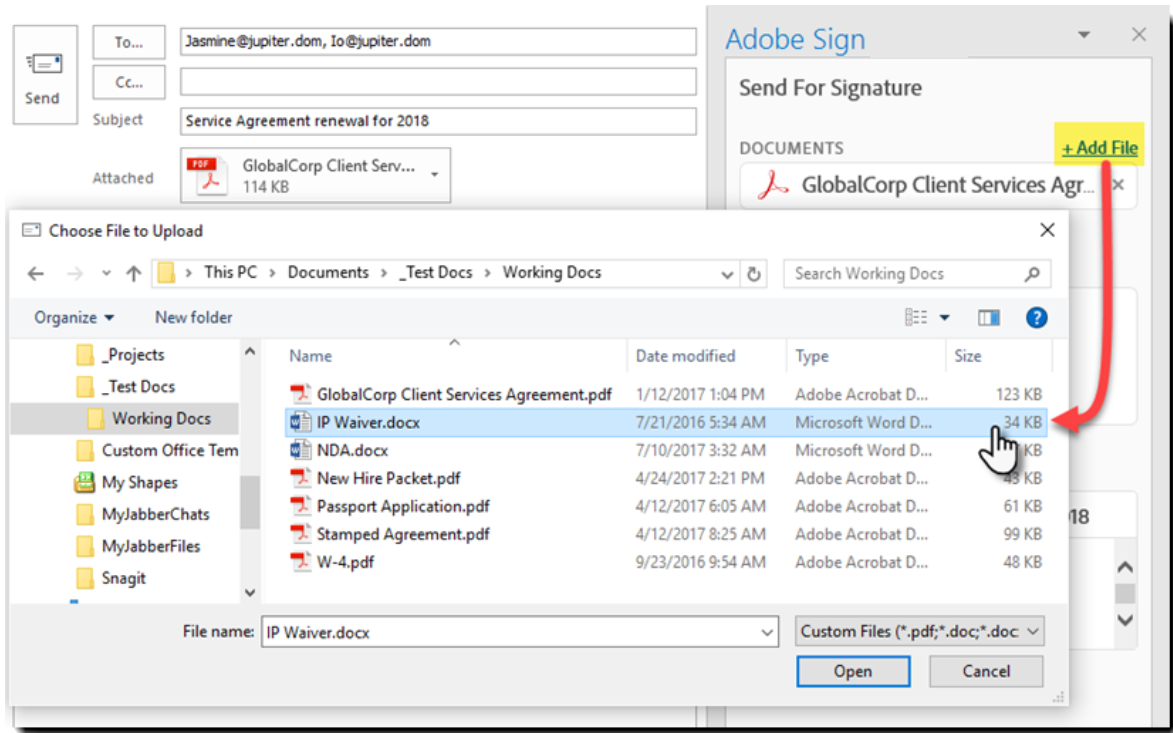This screenshot has width=1173, height=733.
Task: Click the Send envelope icon
Action: click(x=44, y=66)
